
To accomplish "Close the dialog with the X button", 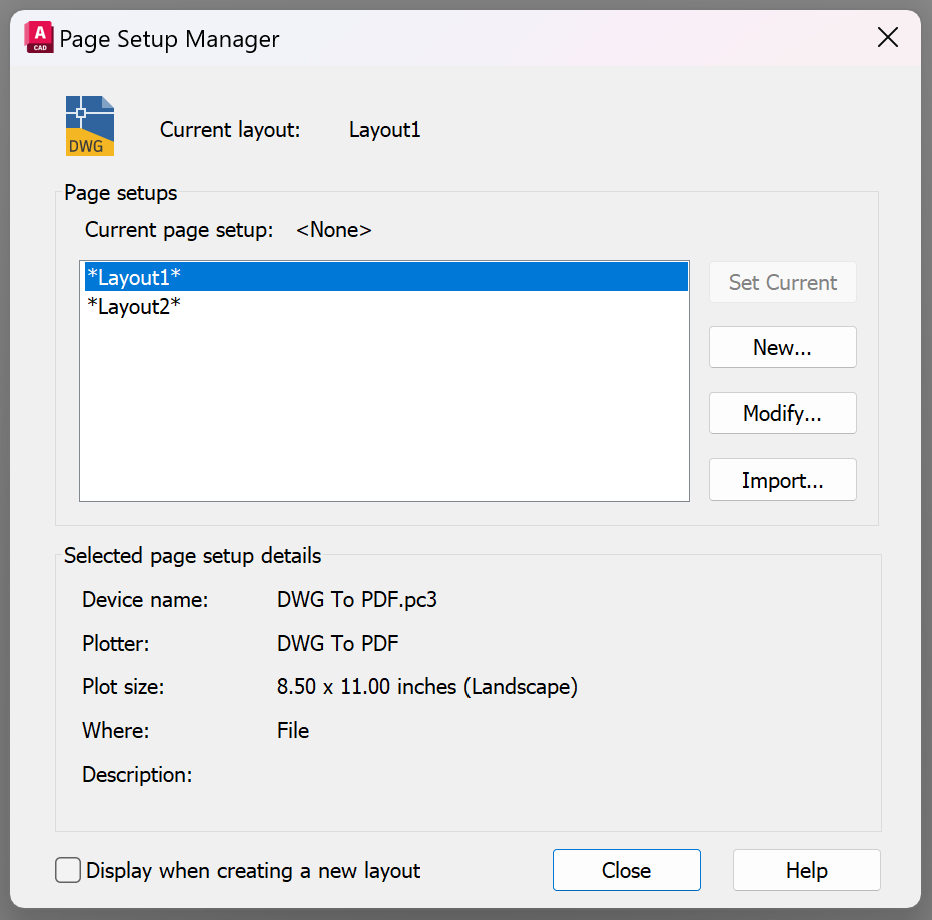I will pos(887,38).
